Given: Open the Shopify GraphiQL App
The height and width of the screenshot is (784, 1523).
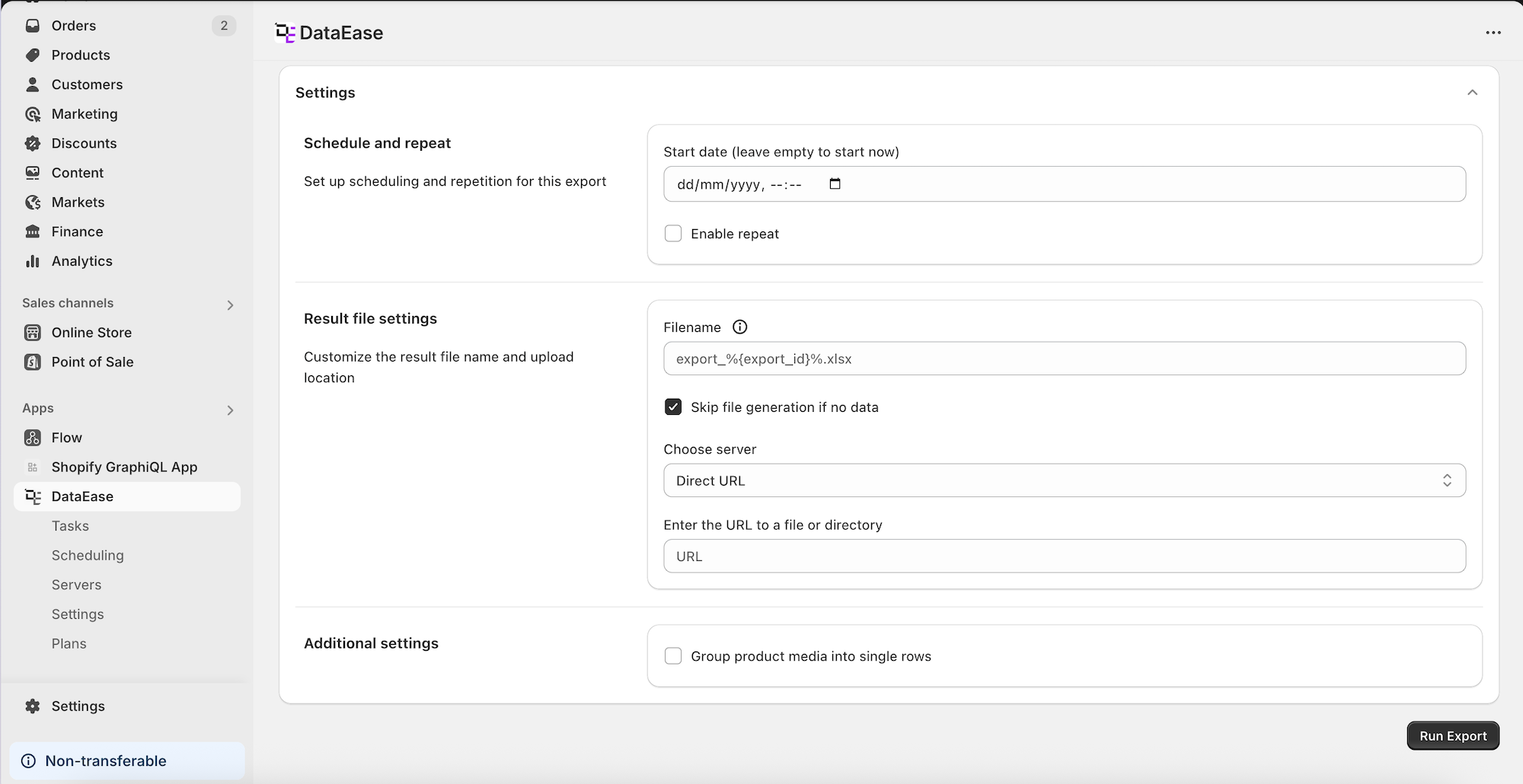Looking at the screenshot, I should click(x=124, y=467).
